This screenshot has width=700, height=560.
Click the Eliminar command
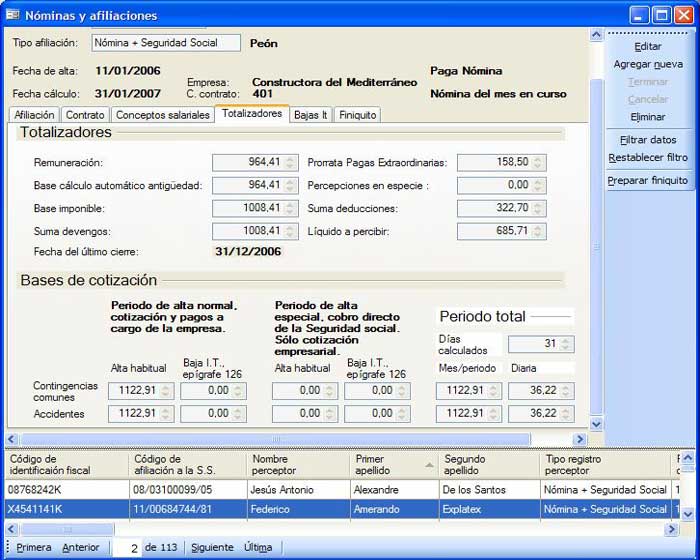(x=648, y=117)
